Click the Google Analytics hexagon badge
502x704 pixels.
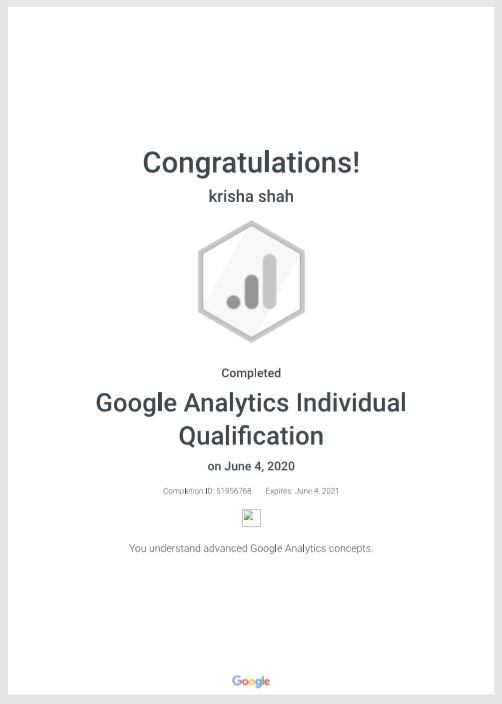point(251,282)
